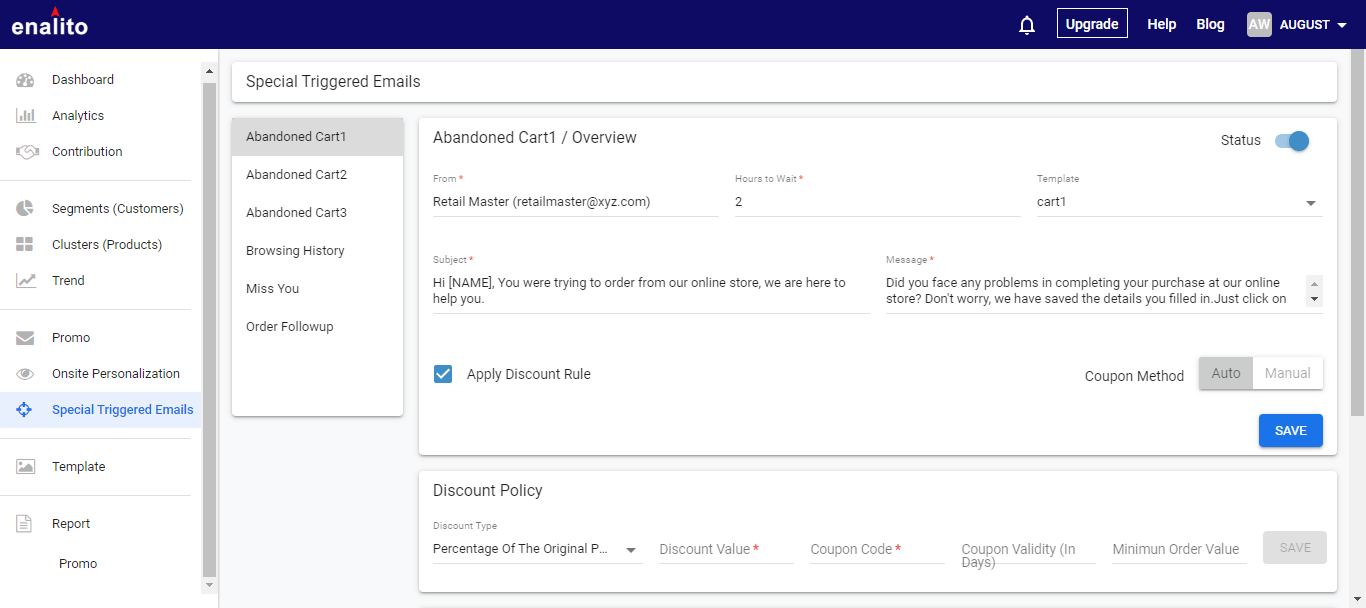The height and width of the screenshot is (608, 1366).
Task: Click the Onsite Personalization eye icon
Action: click(x=26, y=374)
